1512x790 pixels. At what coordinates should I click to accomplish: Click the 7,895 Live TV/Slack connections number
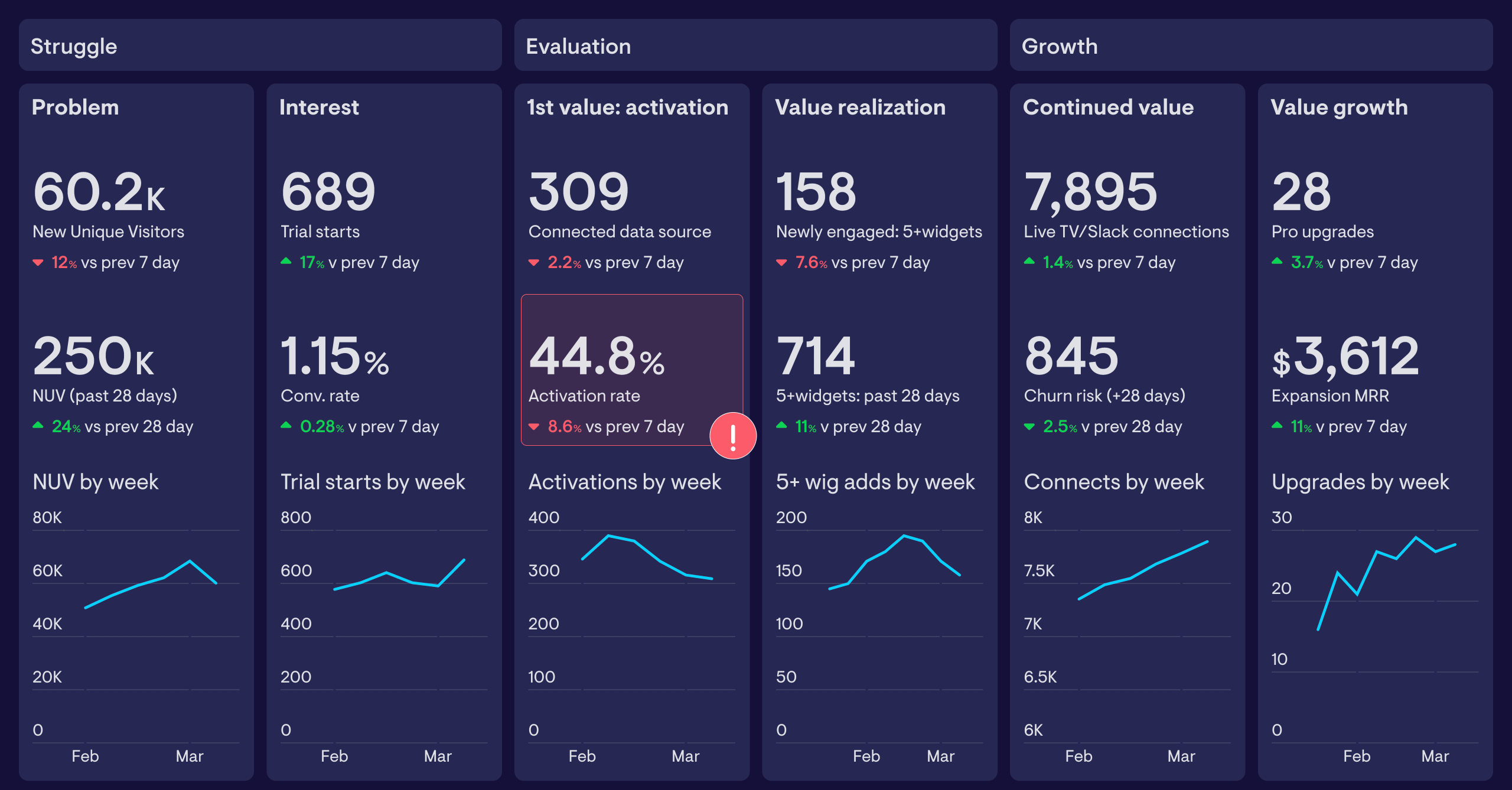coord(1090,191)
